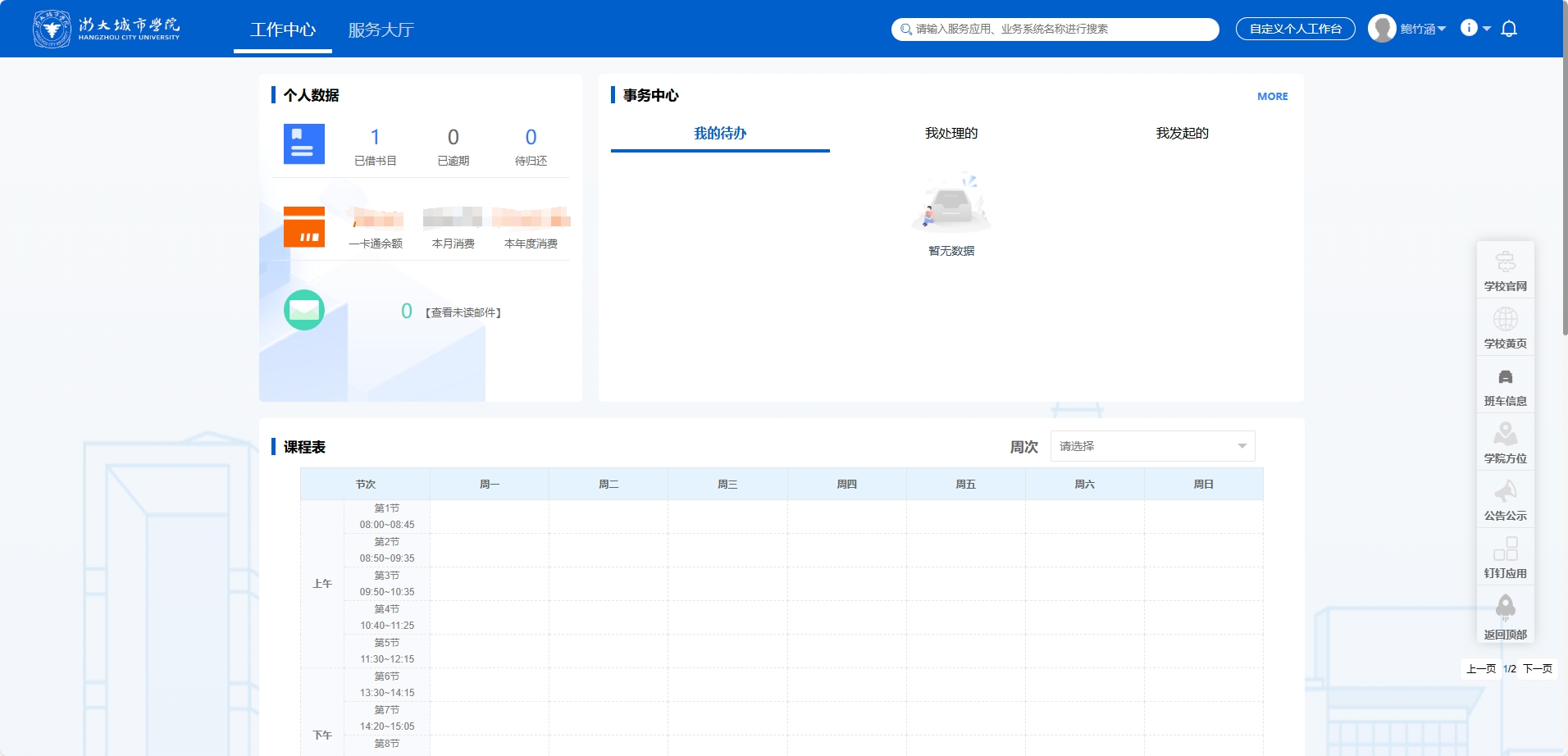
Task: Switch to the 服务大厅 tab
Action: pos(381,30)
